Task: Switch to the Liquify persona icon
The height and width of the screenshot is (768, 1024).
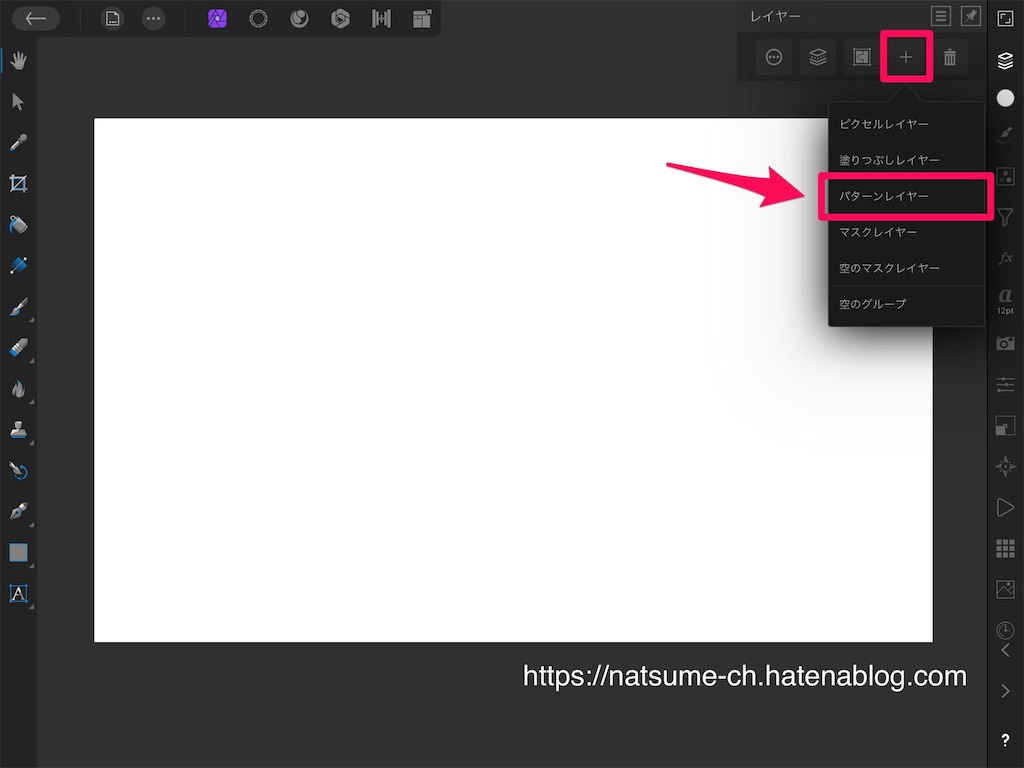Action: pos(299,18)
